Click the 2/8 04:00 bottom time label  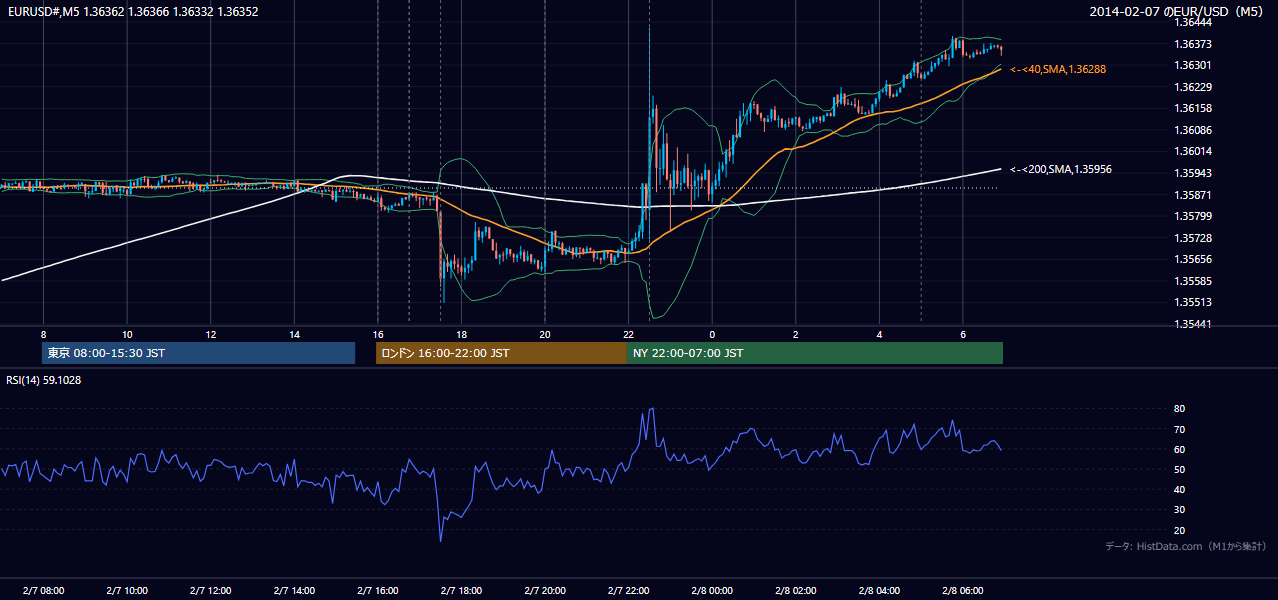click(879, 590)
